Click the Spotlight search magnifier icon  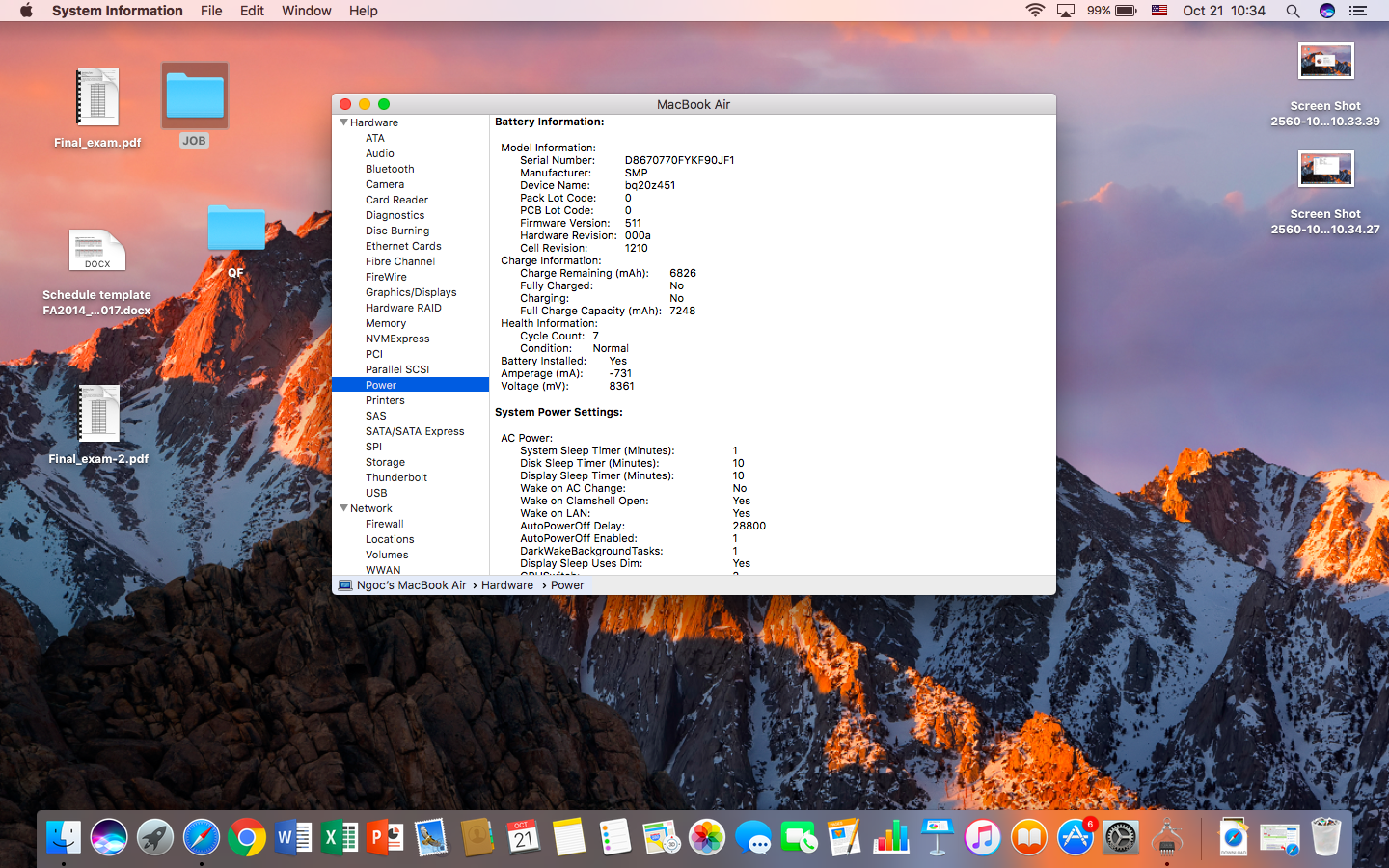pos(1293,11)
